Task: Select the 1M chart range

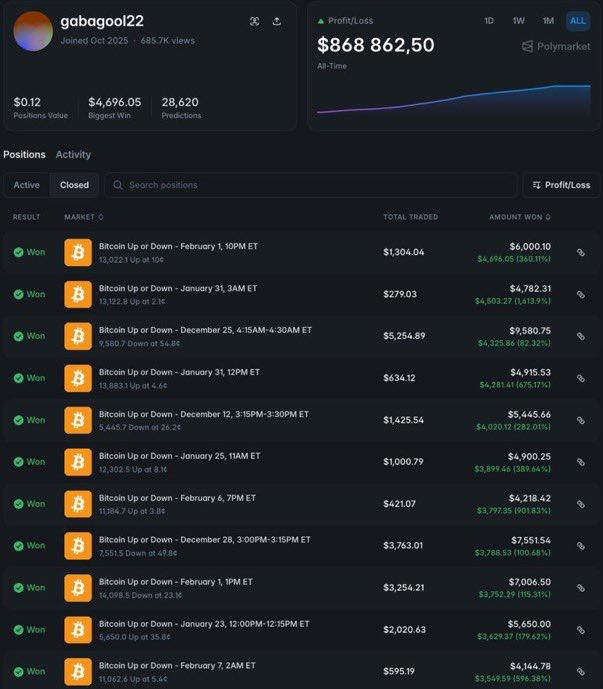Action: [x=548, y=21]
